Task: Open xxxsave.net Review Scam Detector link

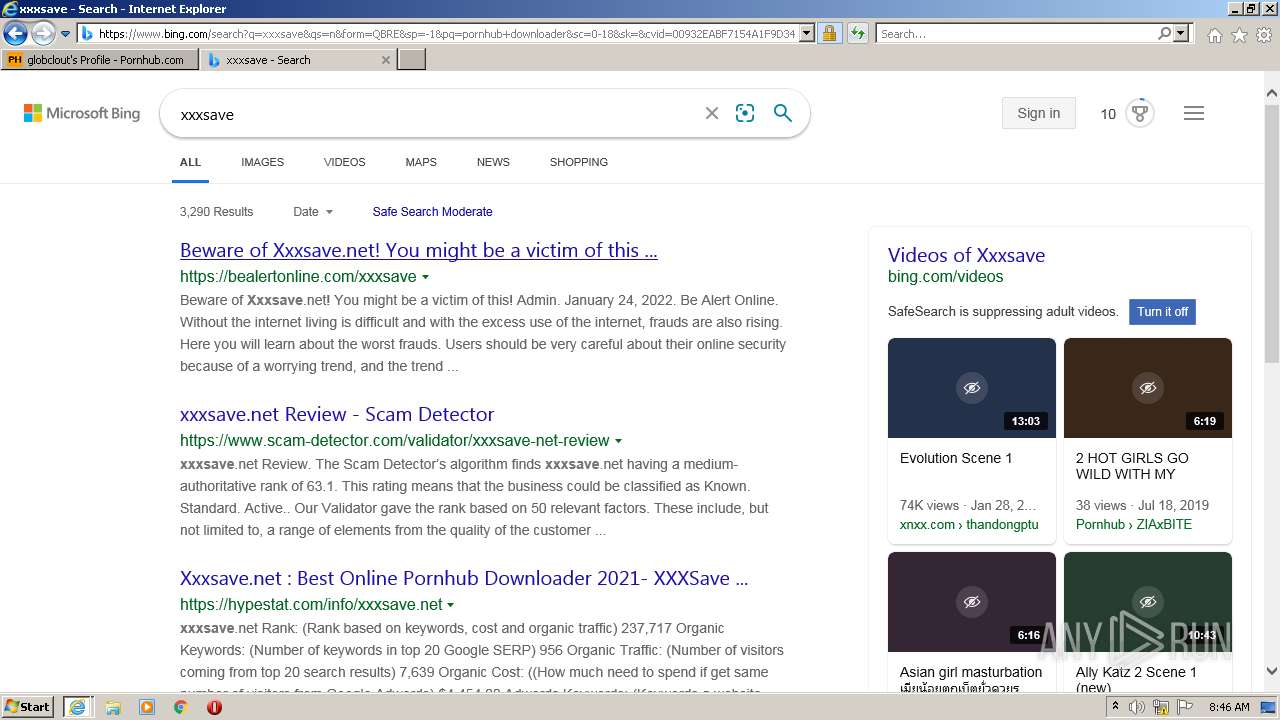Action: tap(337, 415)
